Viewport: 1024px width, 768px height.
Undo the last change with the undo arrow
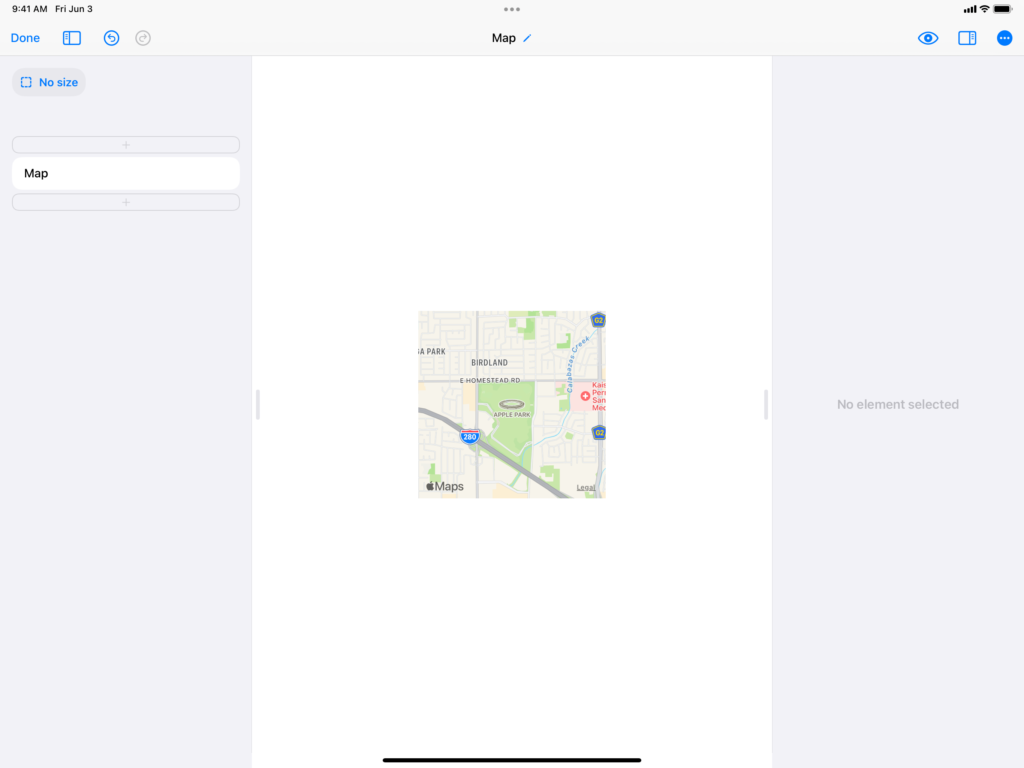(x=110, y=38)
